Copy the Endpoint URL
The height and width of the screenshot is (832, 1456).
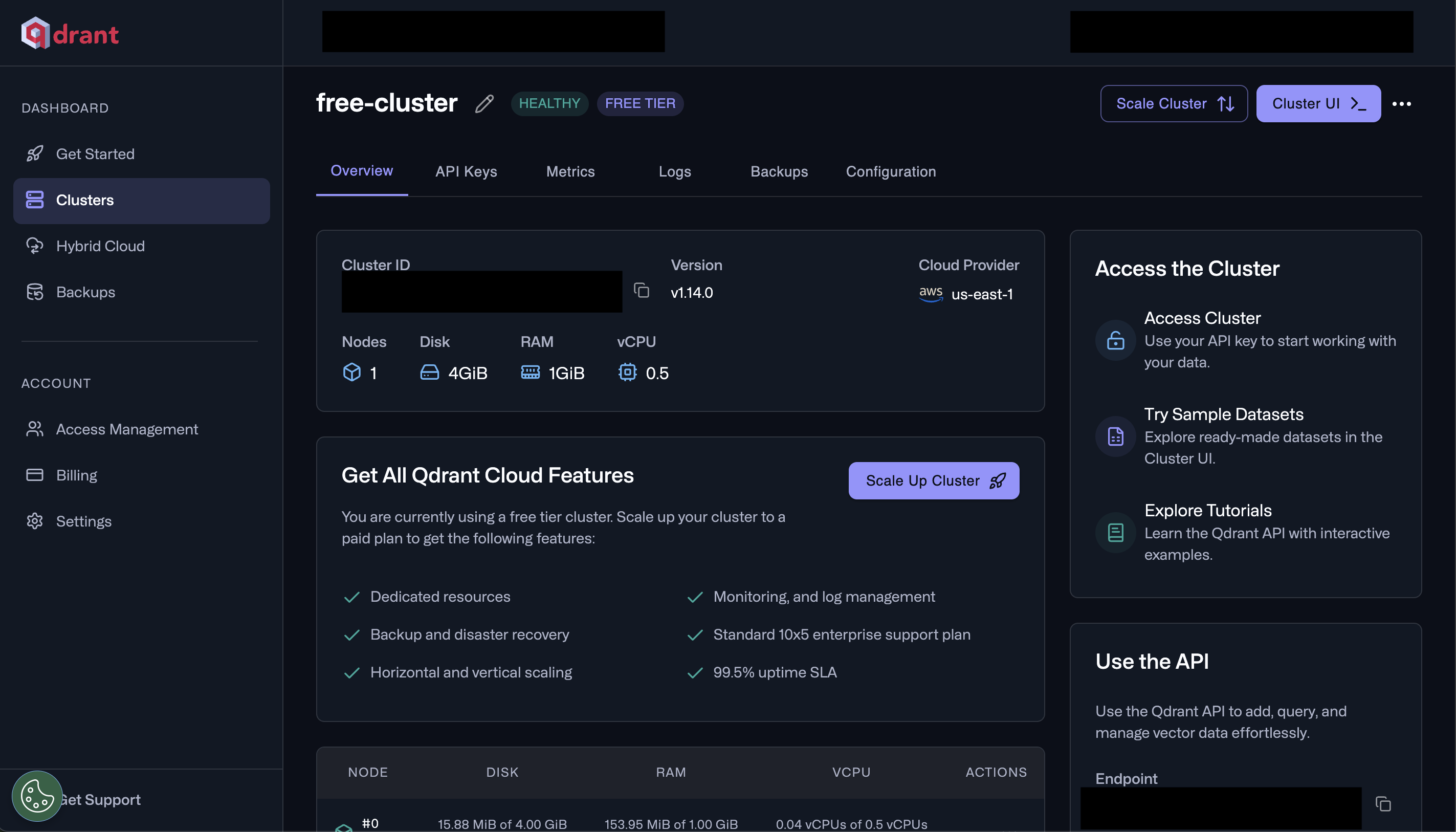pos(1383,804)
